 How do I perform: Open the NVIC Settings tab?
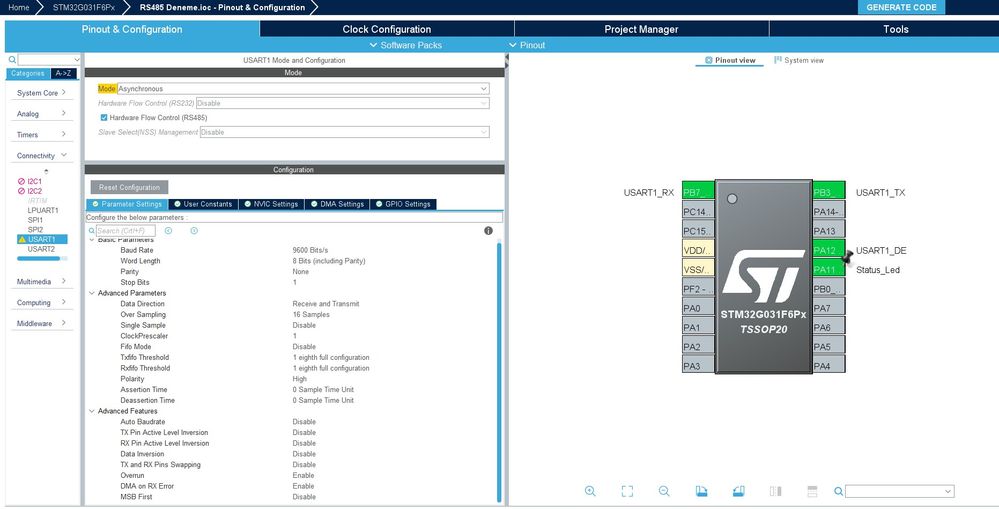[271, 204]
